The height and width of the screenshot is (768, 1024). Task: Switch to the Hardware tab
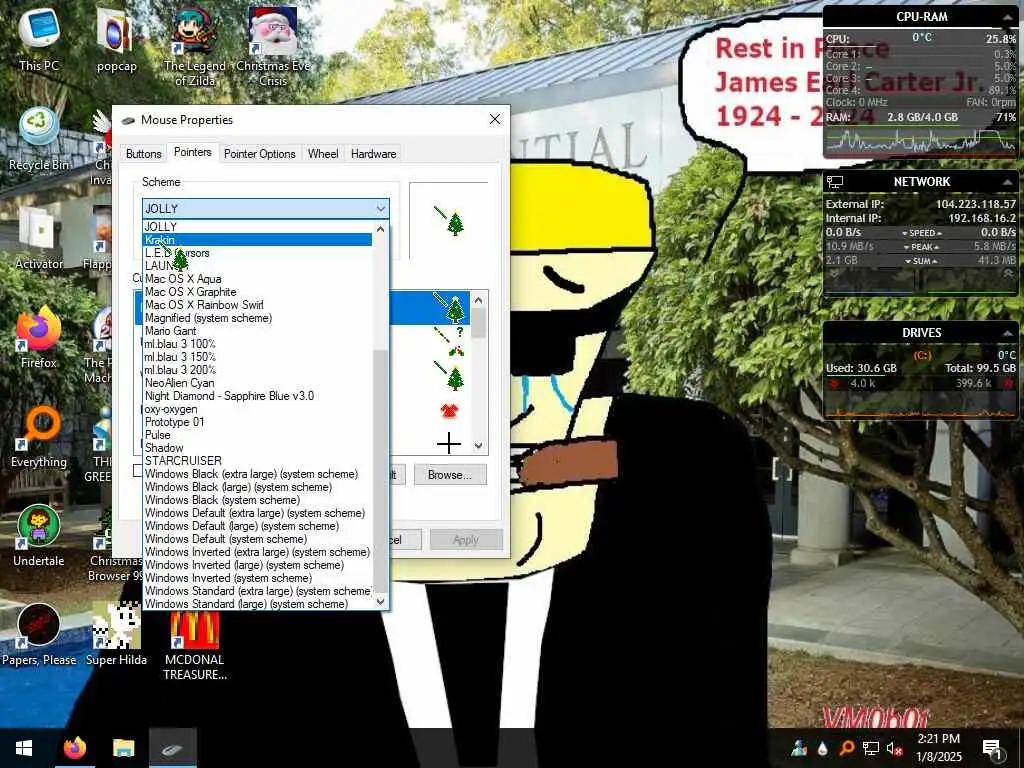pyautogui.click(x=374, y=154)
